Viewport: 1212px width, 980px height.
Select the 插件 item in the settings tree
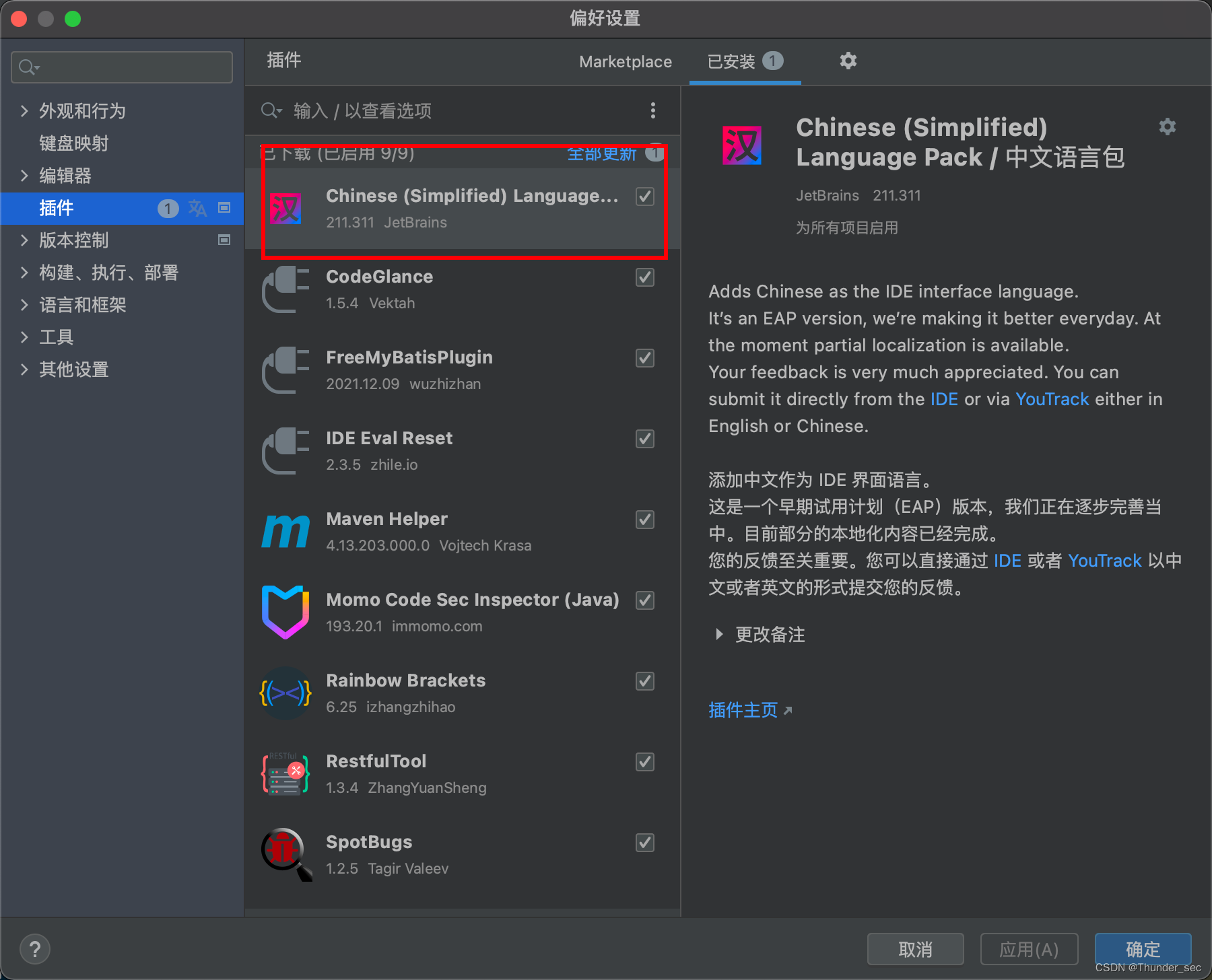122,208
